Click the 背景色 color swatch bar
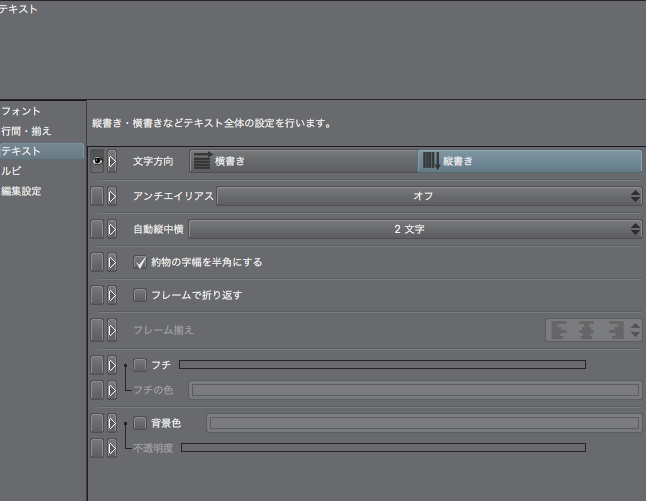Image resolution: width=646 pixels, height=501 pixels. click(424, 424)
